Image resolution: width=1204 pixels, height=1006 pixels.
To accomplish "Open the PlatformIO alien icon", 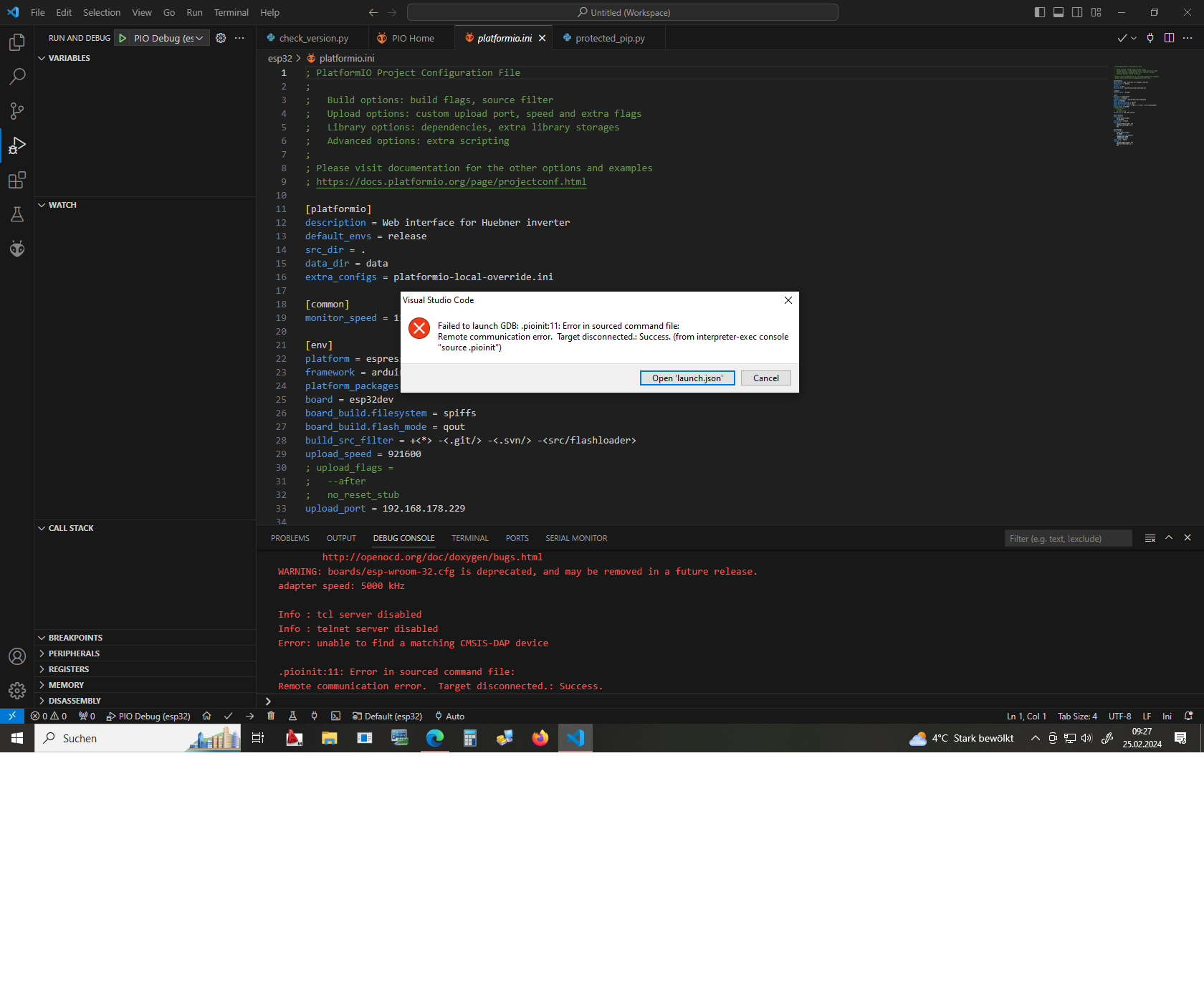I will point(17,249).
